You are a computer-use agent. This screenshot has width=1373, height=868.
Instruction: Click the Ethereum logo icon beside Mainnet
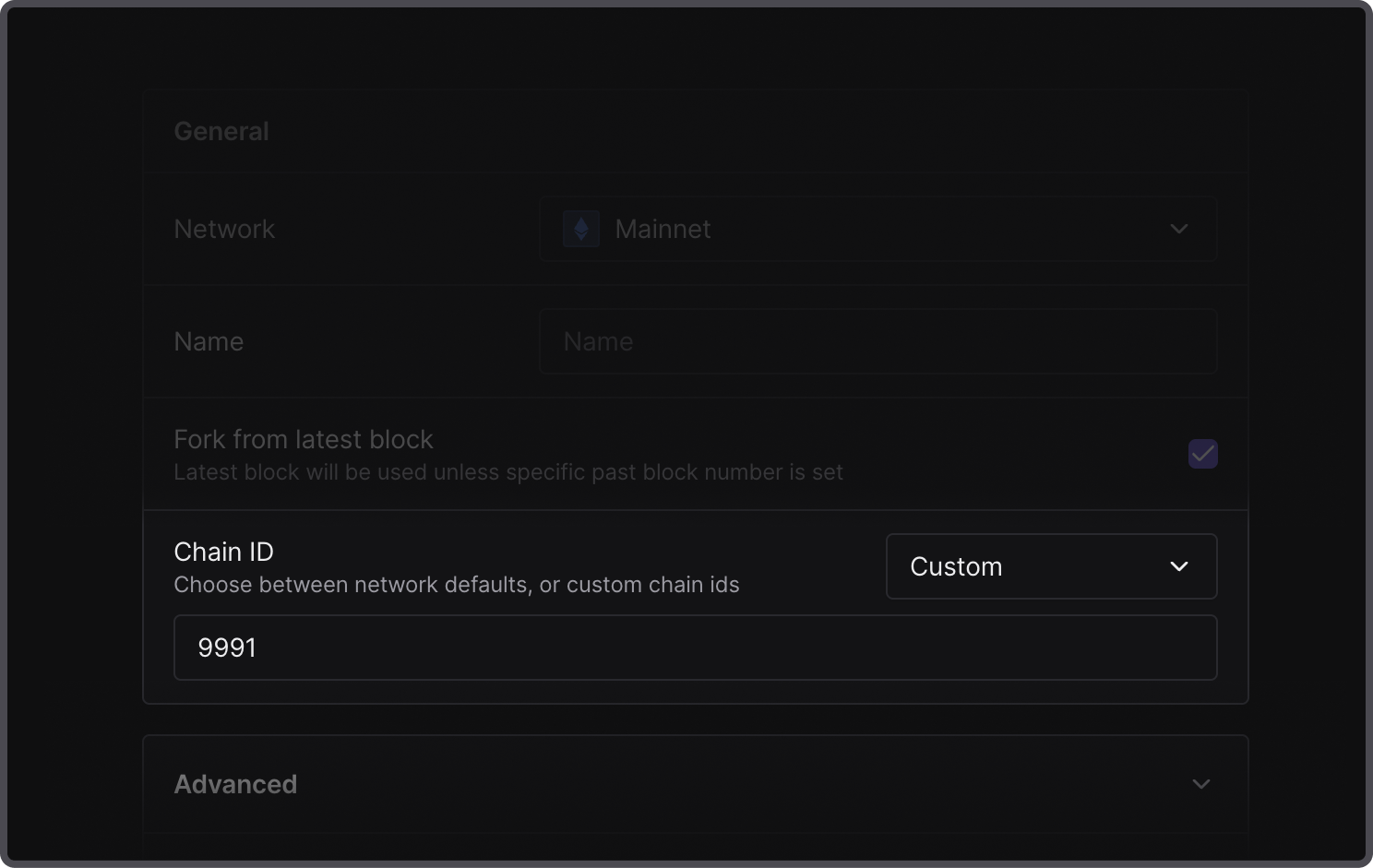(x=581, y=229)
